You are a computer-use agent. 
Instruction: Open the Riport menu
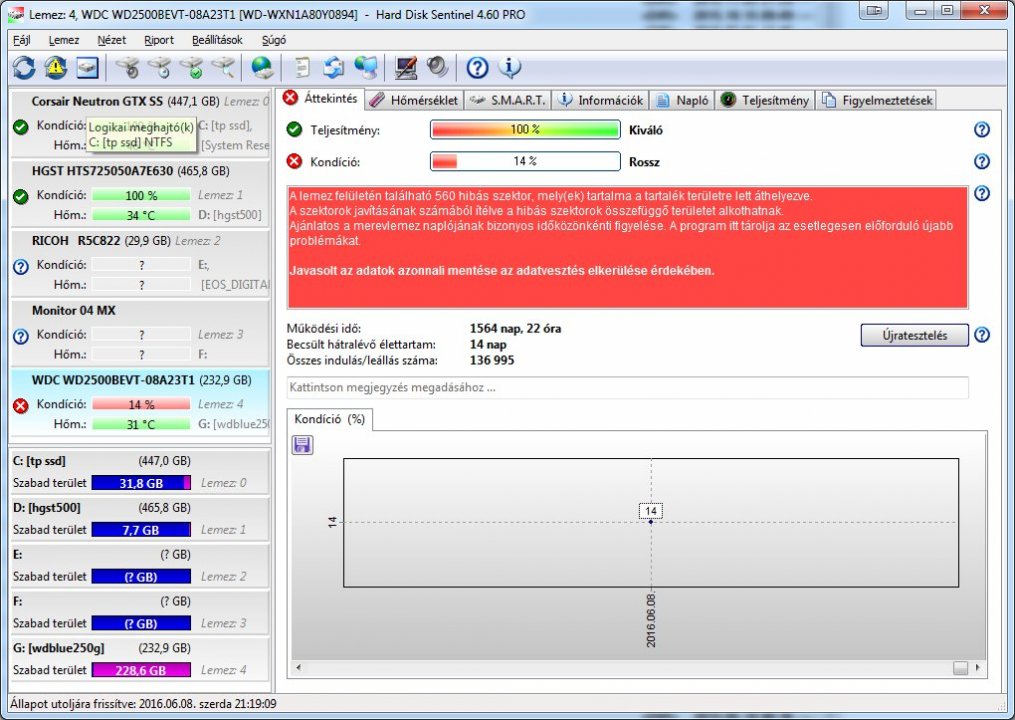[159, 40]
